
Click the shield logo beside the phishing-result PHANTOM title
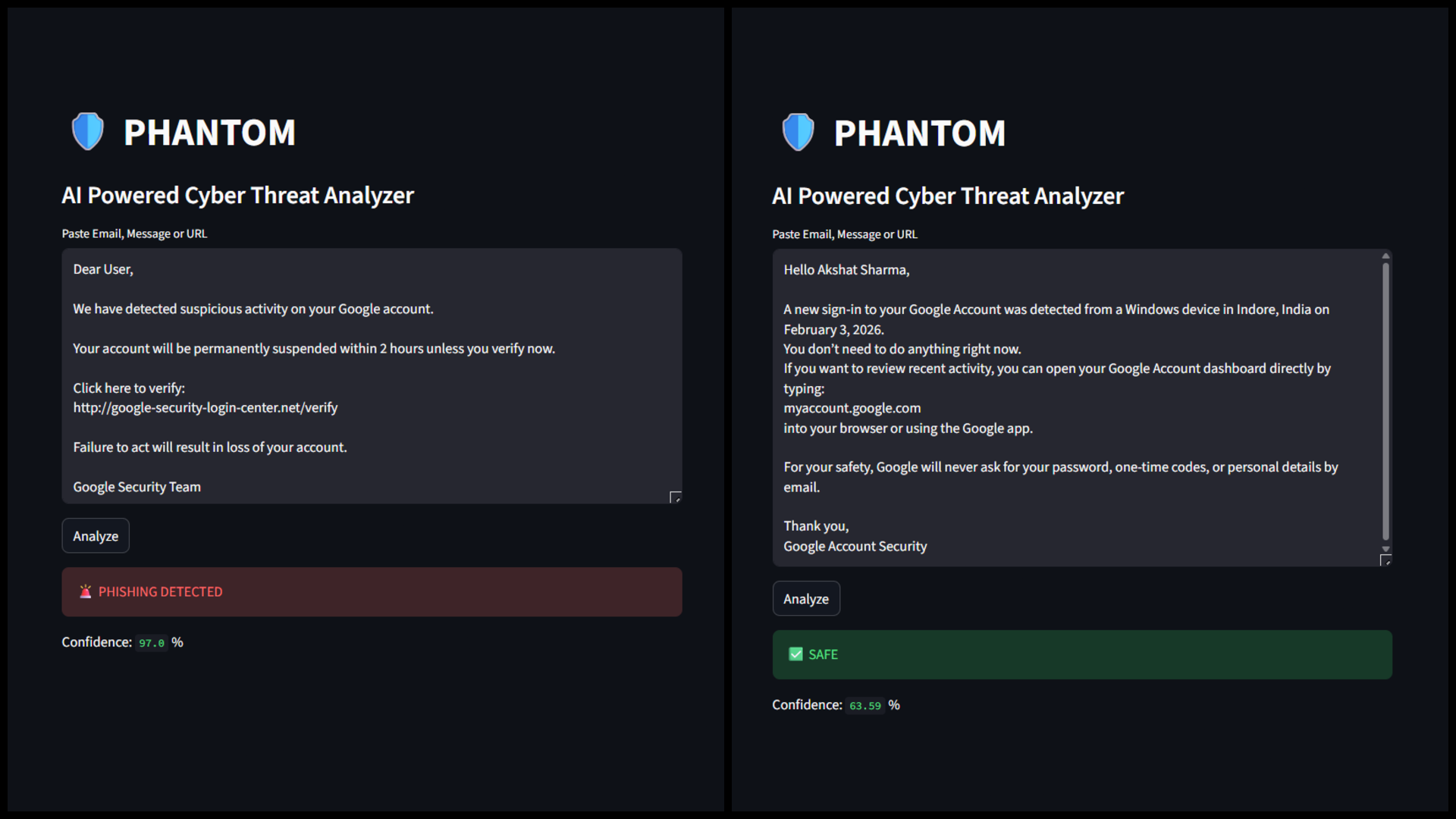87,131
